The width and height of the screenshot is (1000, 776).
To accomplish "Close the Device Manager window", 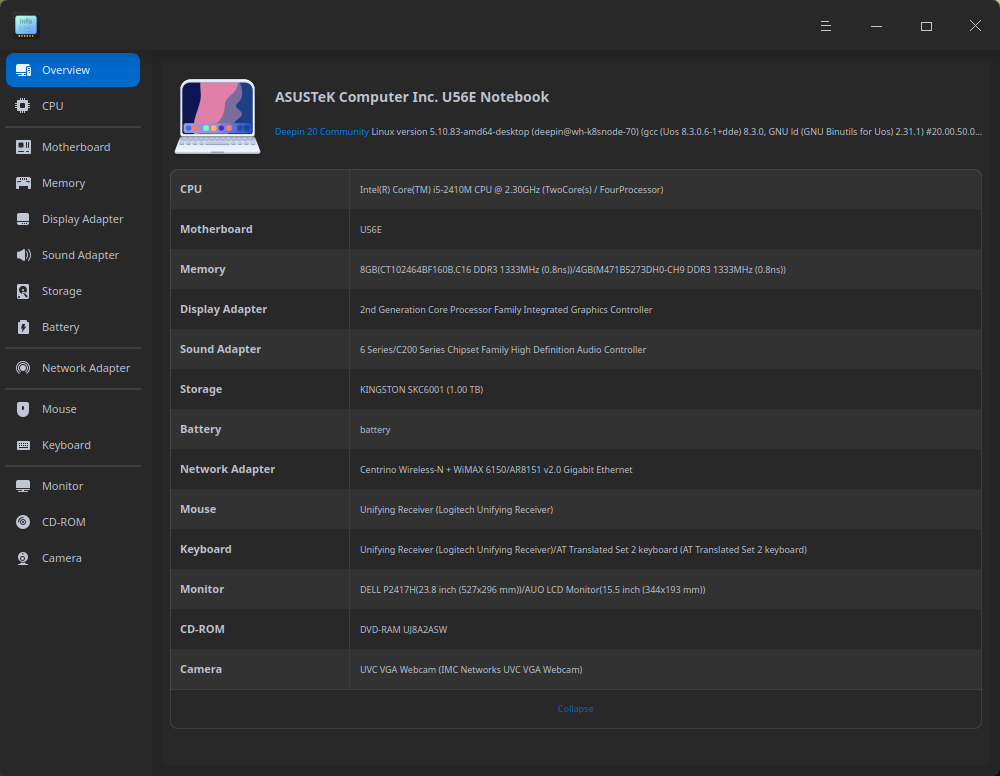I will coord(975,26).
